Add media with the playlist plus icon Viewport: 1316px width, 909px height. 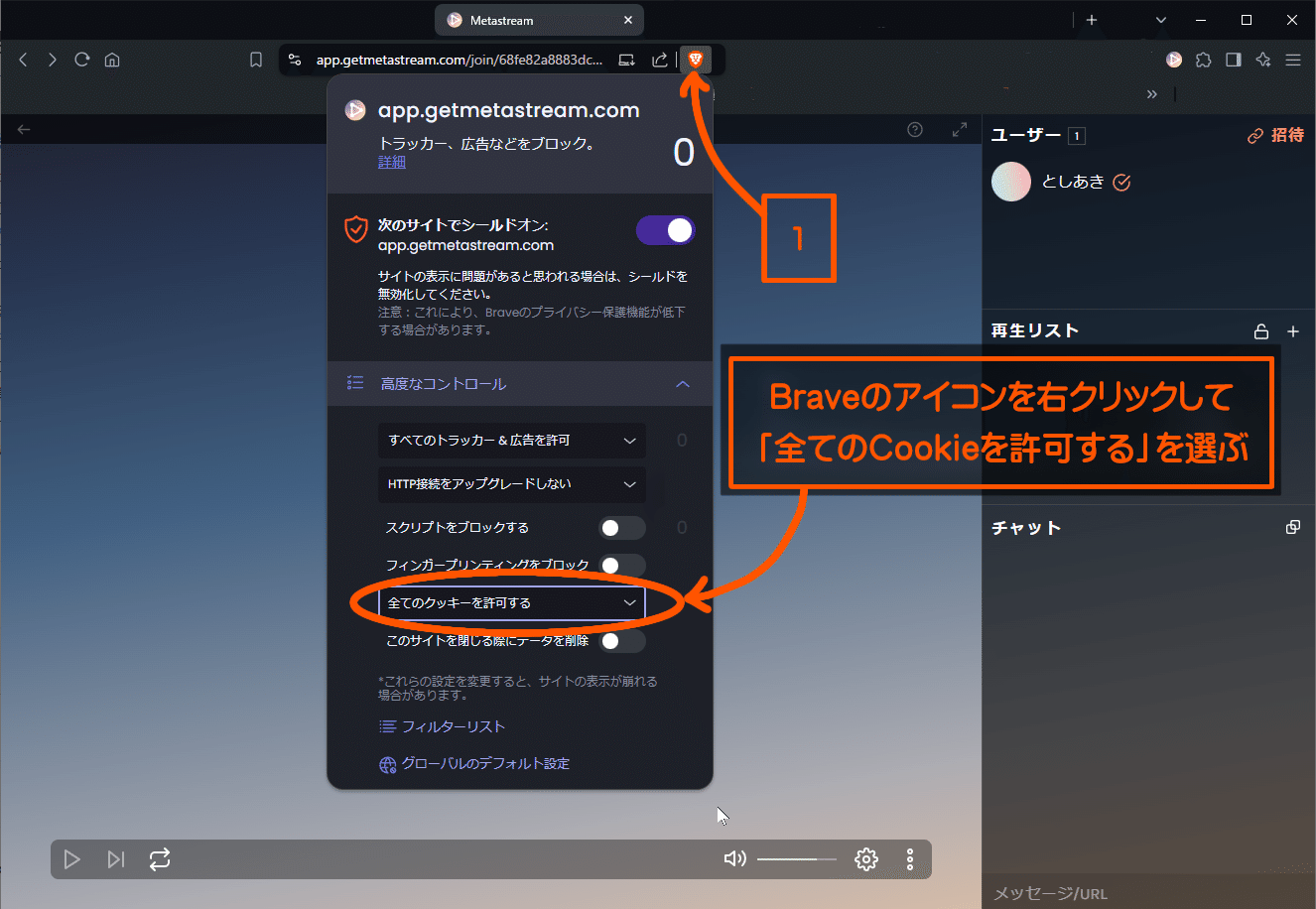coord(1293,331)
